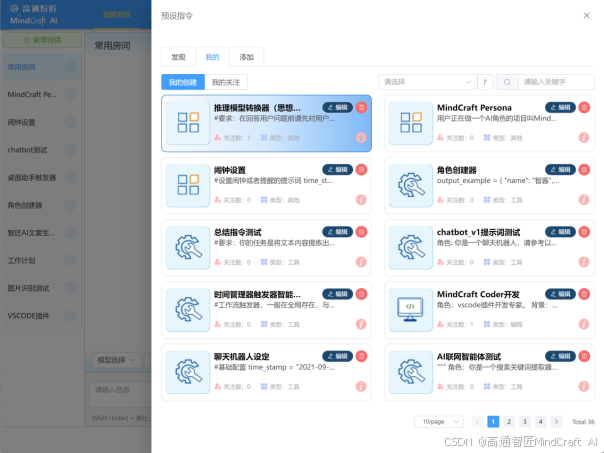Select the 我的关注 toggle

click(x=226, y=82)
